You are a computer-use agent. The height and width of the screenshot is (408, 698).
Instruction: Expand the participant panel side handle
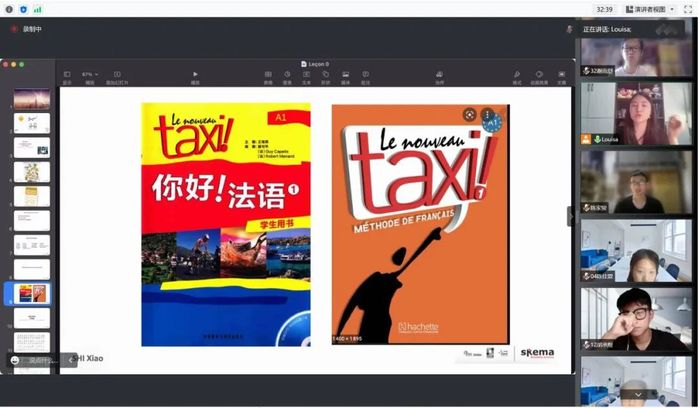pos(571,216)
